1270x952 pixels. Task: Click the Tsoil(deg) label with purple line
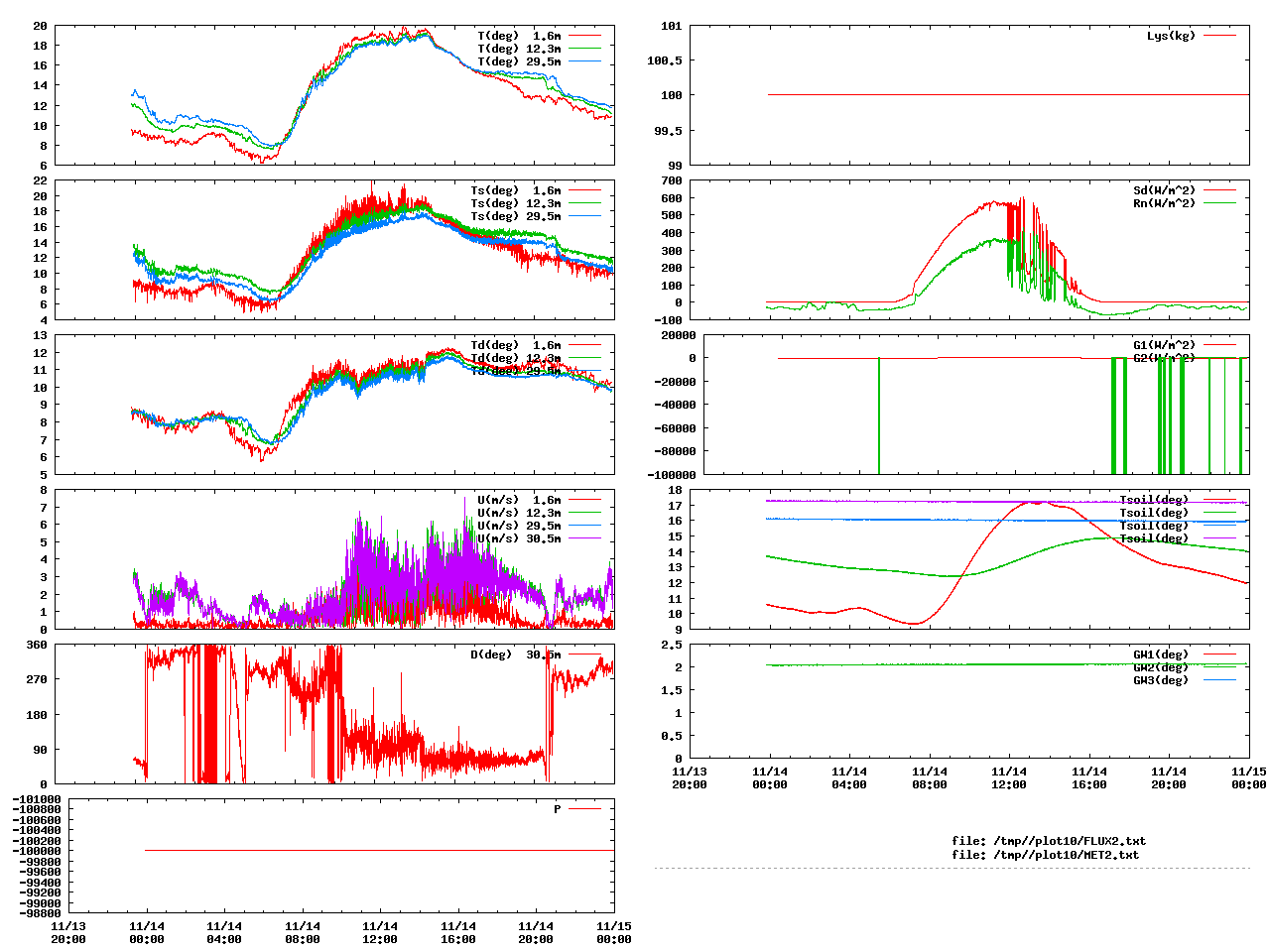1154,538
